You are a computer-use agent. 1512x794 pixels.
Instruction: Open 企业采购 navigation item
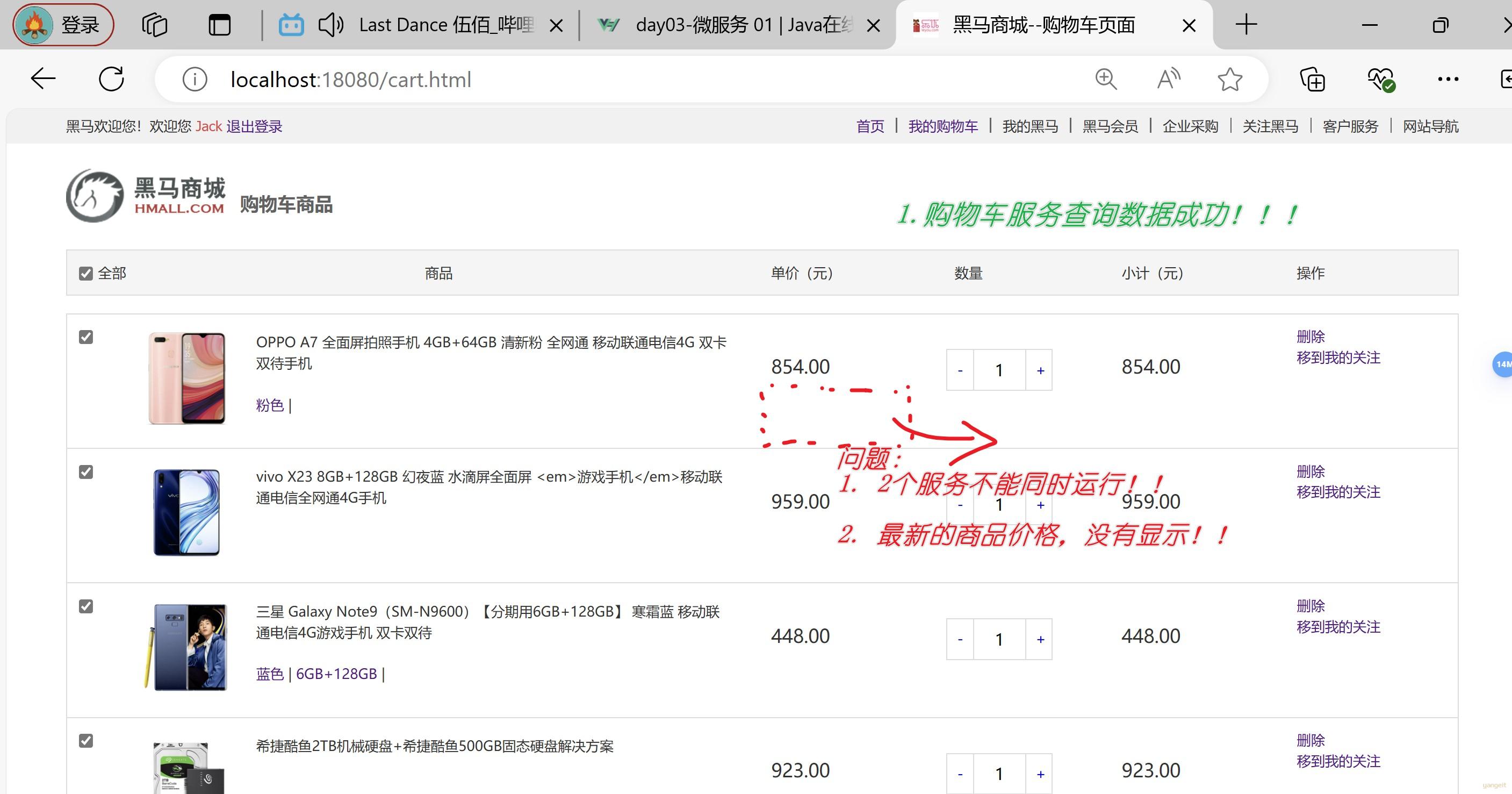tap(1190, 126)
